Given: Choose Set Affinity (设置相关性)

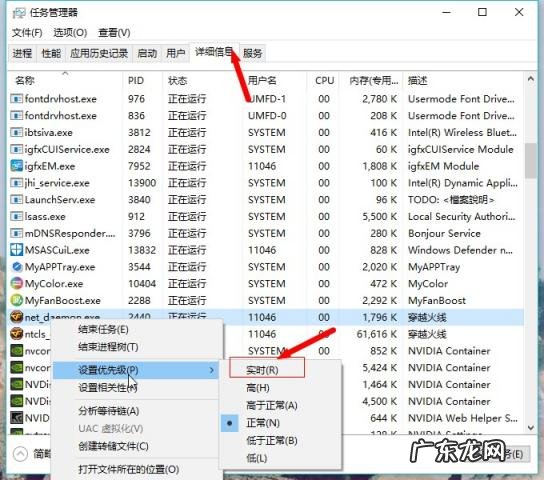Looking at the screenshot, I should tap(108, 387).
